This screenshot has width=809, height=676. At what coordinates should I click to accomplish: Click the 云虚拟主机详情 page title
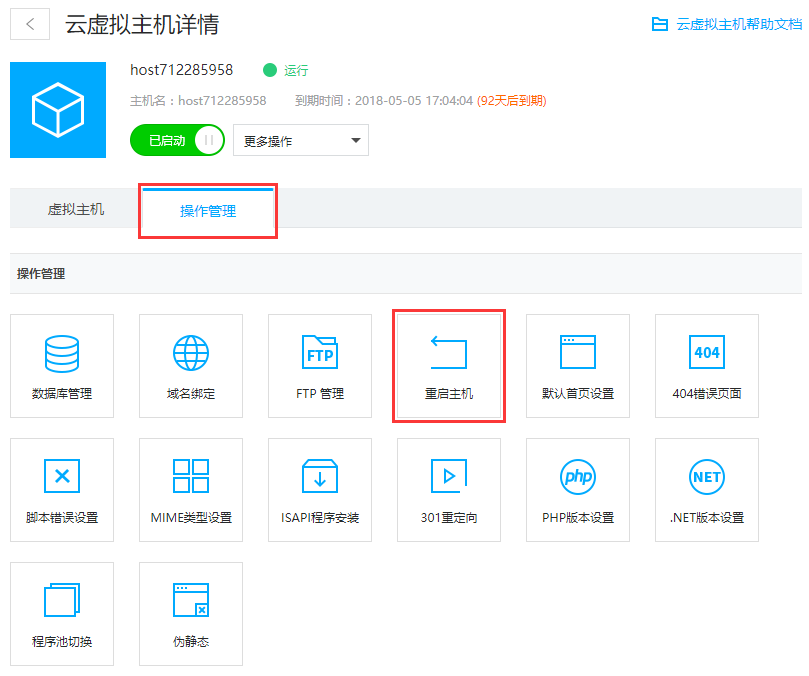[x=142, y=24]
